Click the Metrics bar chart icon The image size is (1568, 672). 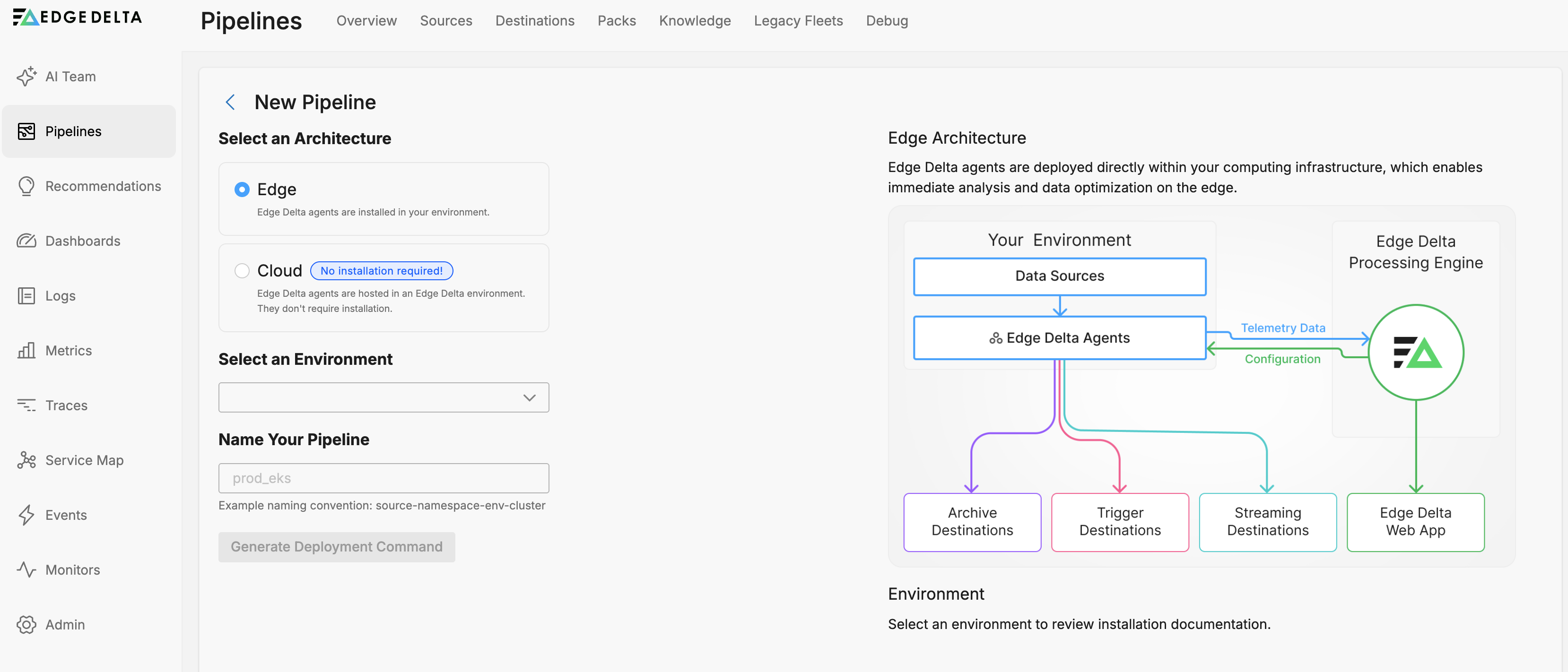pos(26,350)
